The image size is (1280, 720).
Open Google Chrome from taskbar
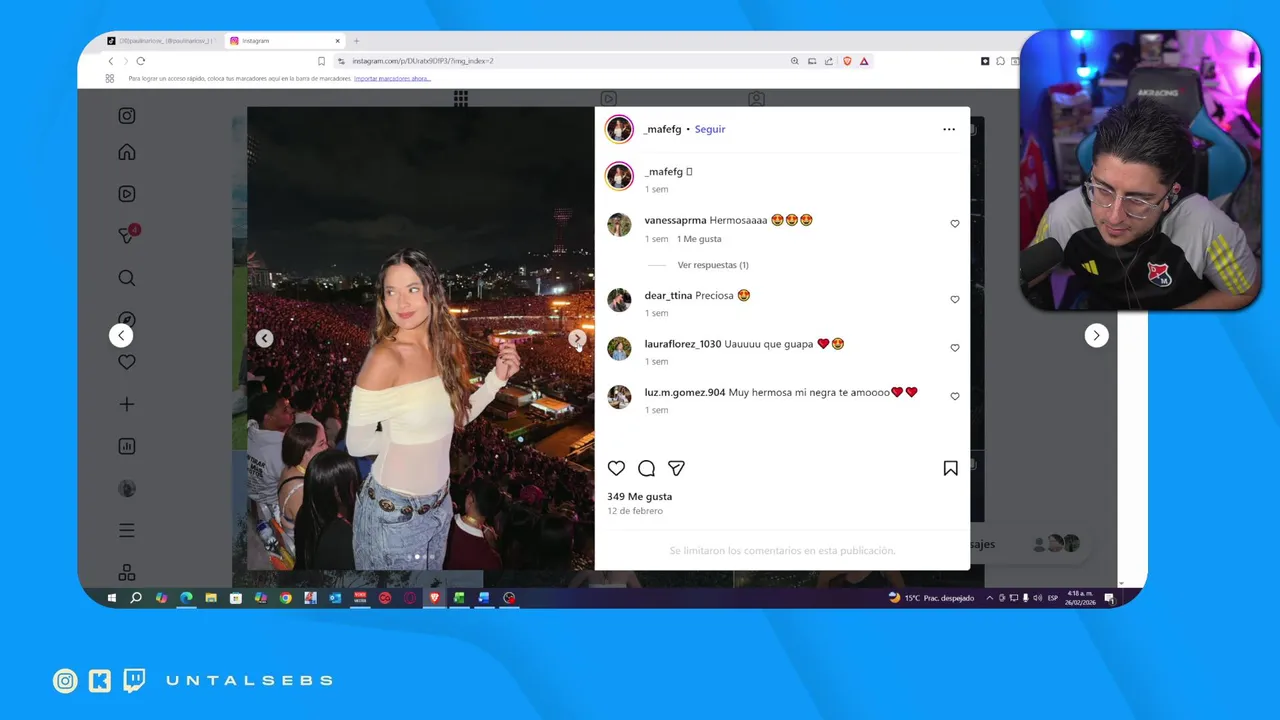tap(285, 598)
